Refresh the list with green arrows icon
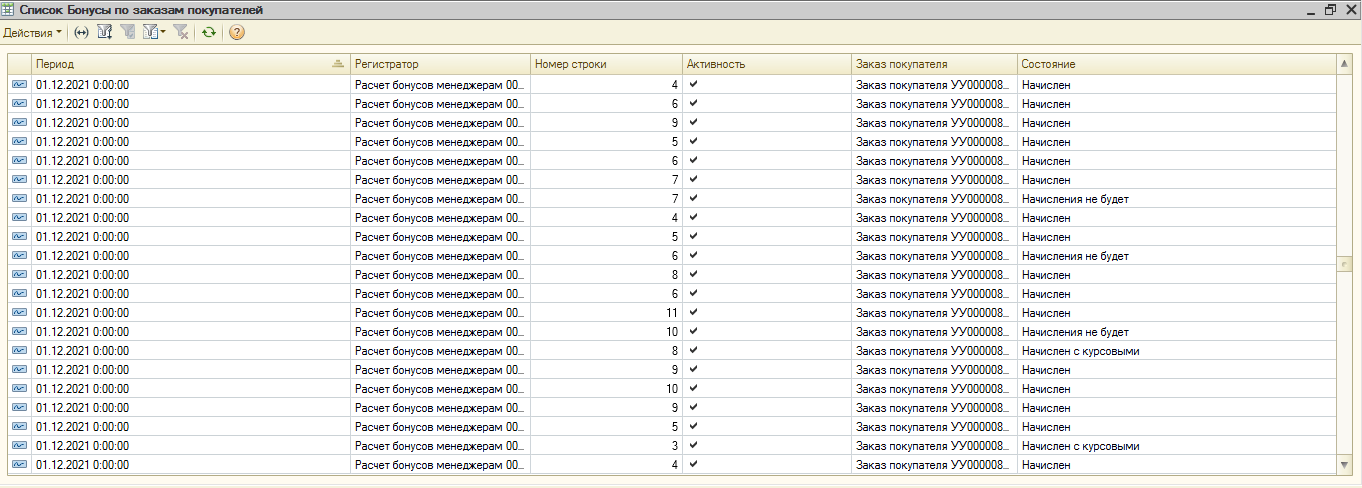The height and width of the screenshot is (488, 1362). tap(208, 32)
